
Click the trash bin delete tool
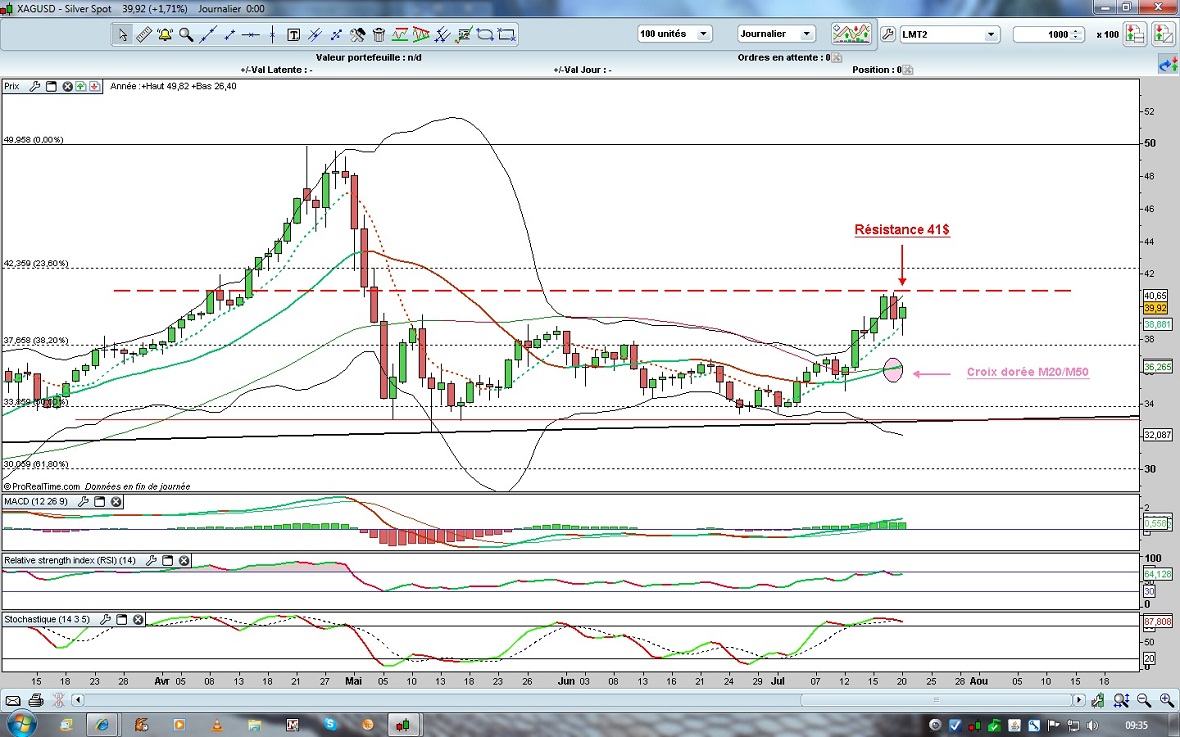[379, 35]
